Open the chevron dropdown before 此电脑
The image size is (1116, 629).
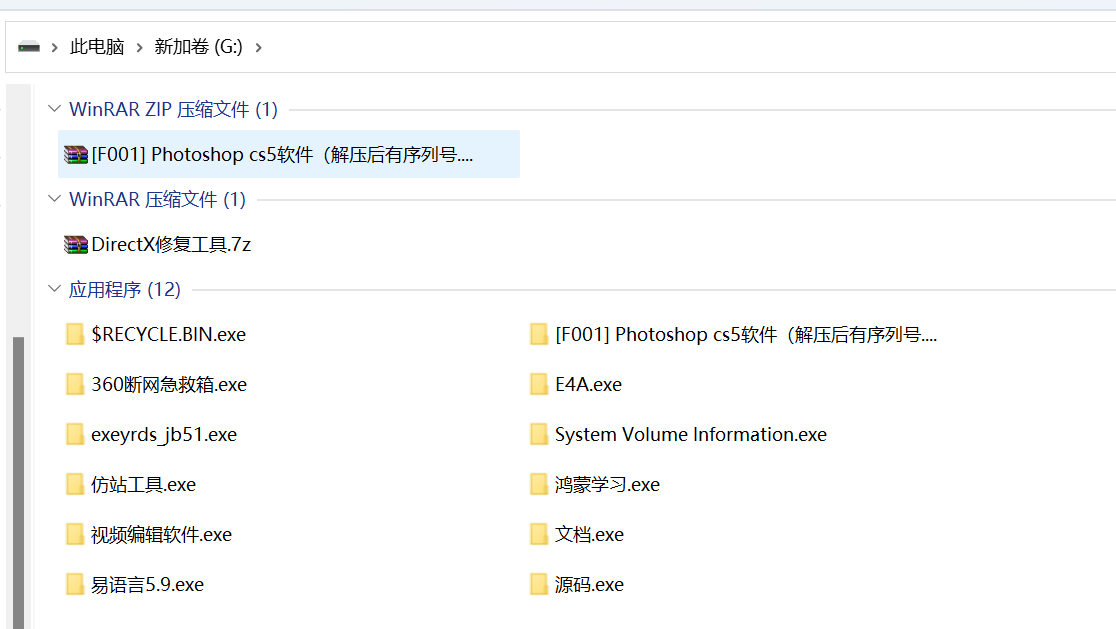(54, 48)
